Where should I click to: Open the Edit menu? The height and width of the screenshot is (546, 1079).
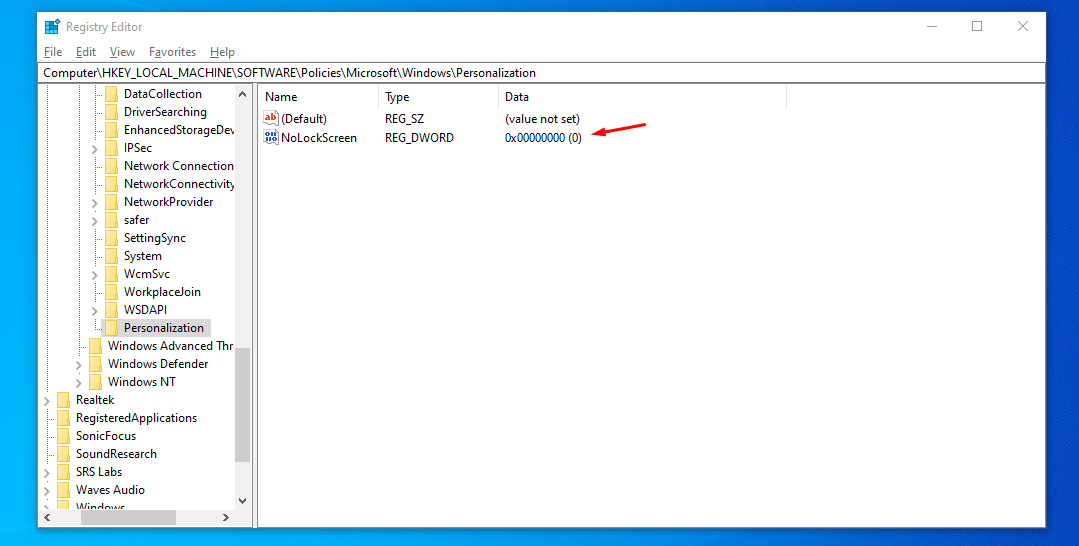[x=86, y=52]
